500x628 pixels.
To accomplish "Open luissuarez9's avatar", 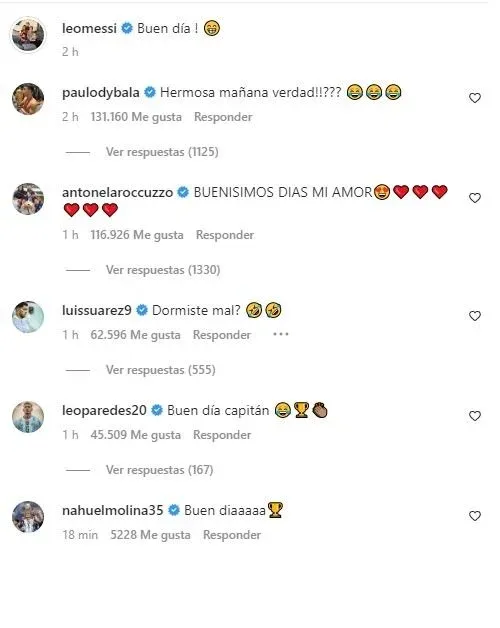I will click(28, 317).
